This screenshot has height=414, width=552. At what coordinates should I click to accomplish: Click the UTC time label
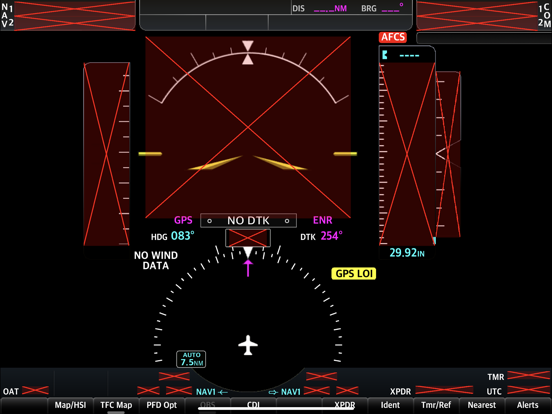(494, 392)
